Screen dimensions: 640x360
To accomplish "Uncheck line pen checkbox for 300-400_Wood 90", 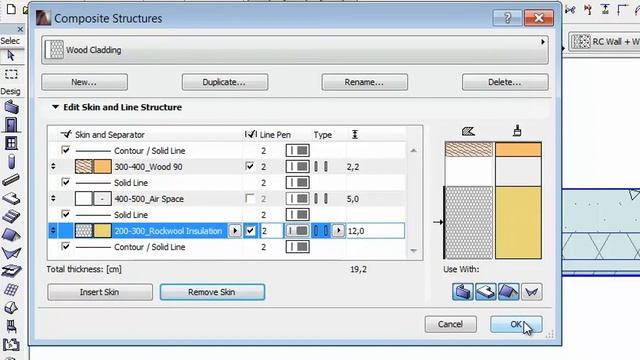I will pos(249,166).
